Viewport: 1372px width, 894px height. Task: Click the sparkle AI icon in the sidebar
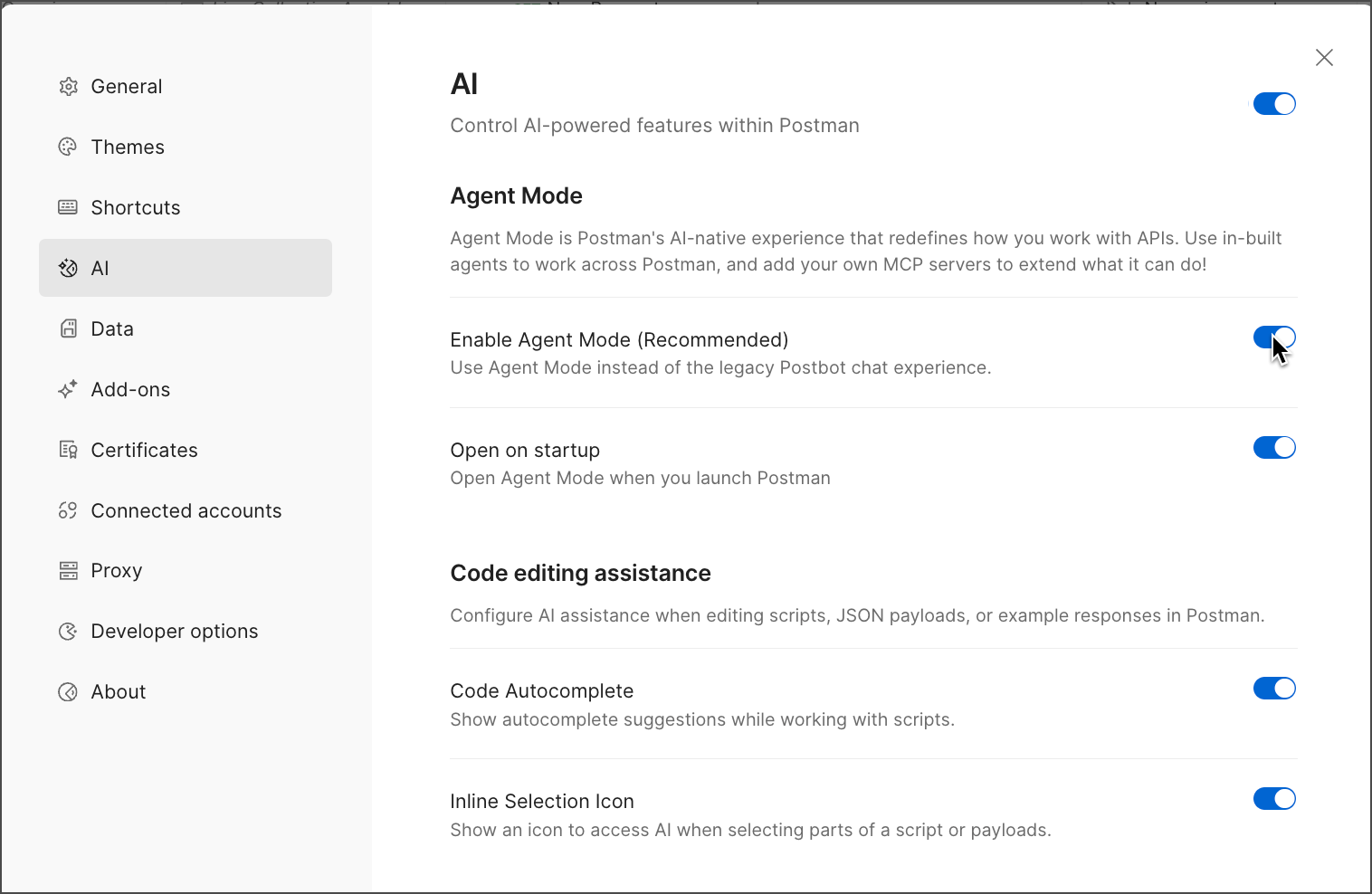(x=68, y=268)
